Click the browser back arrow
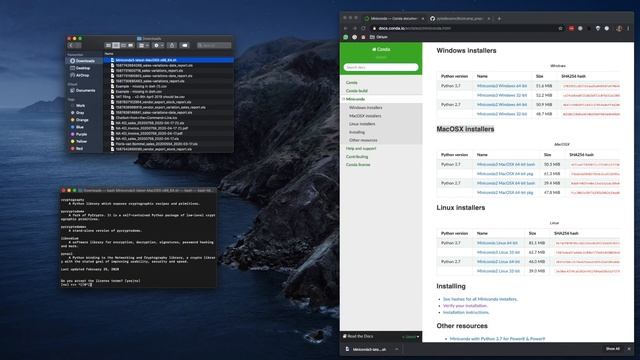The image size is (640, 360). point(345,28)
